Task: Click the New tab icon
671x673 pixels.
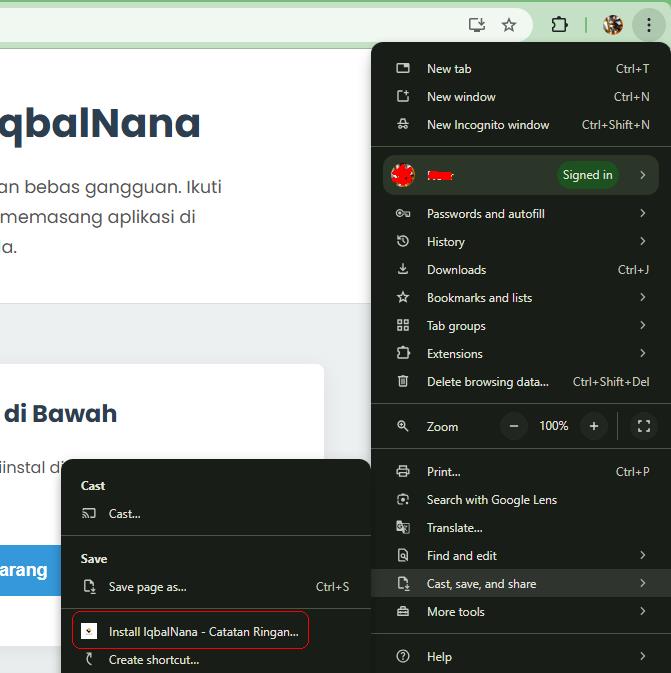Action: pos(403,68)
